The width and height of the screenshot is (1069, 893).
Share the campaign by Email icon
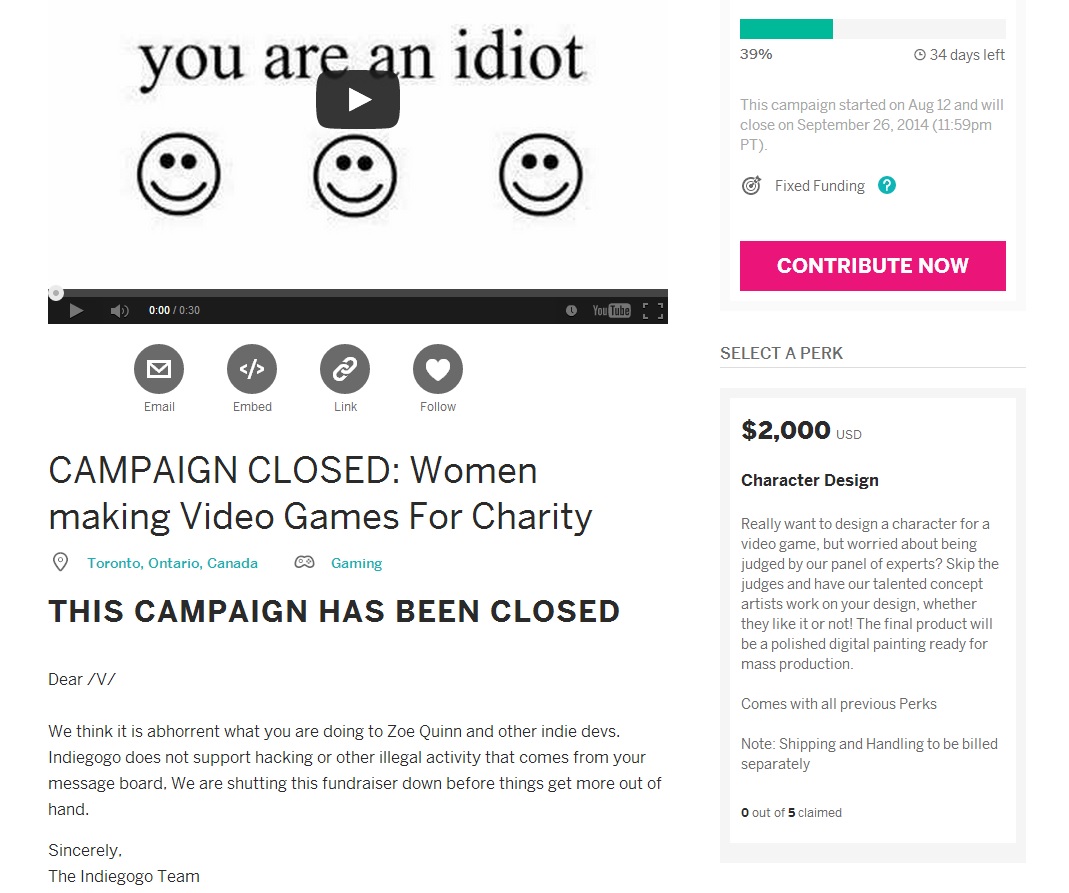pyautogui.click(x=159, y=370)
